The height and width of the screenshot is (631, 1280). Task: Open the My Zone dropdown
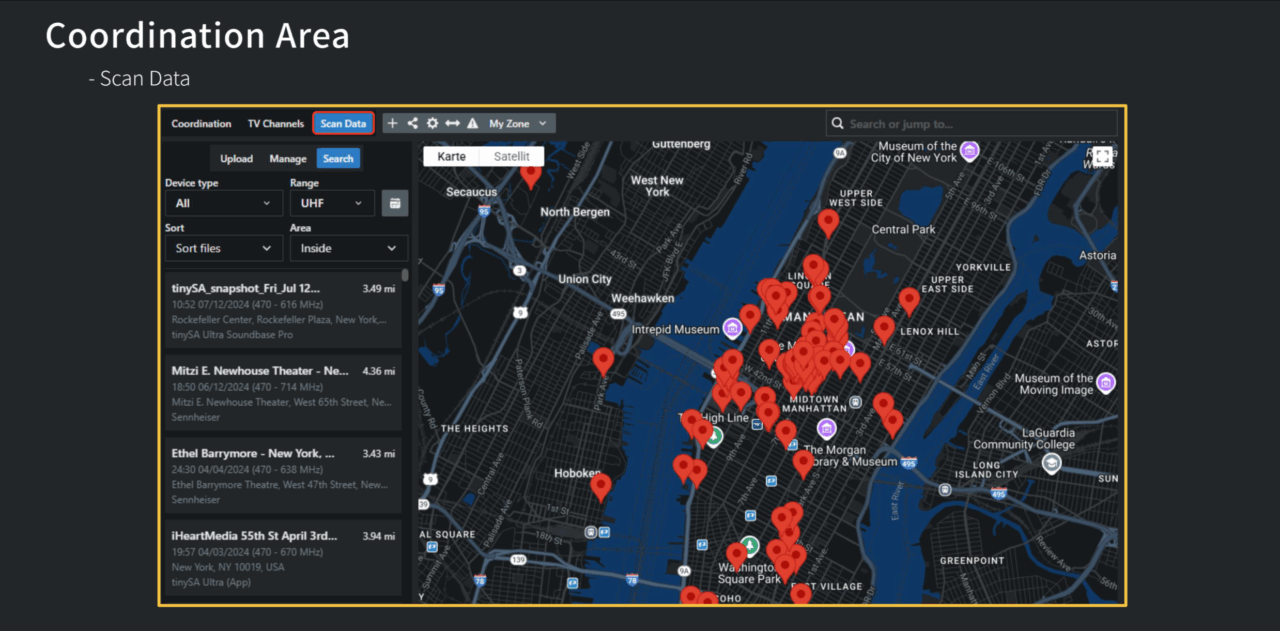[518, 124]
